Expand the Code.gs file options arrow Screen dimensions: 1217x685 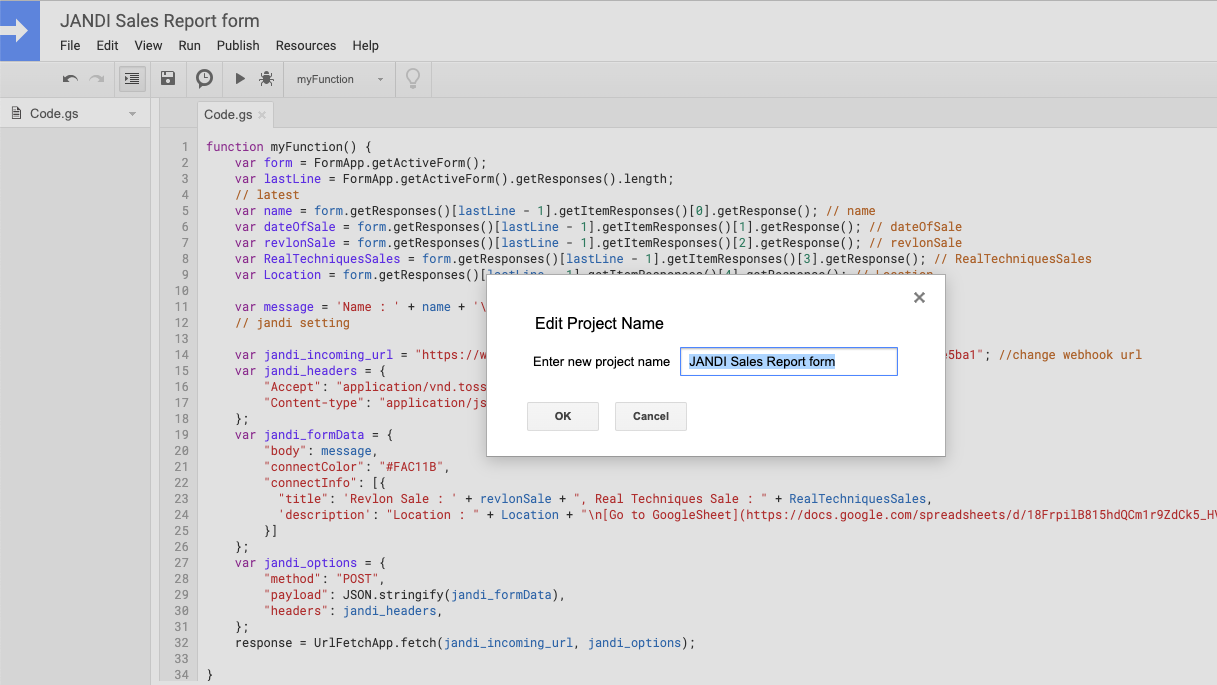[132, 114]
